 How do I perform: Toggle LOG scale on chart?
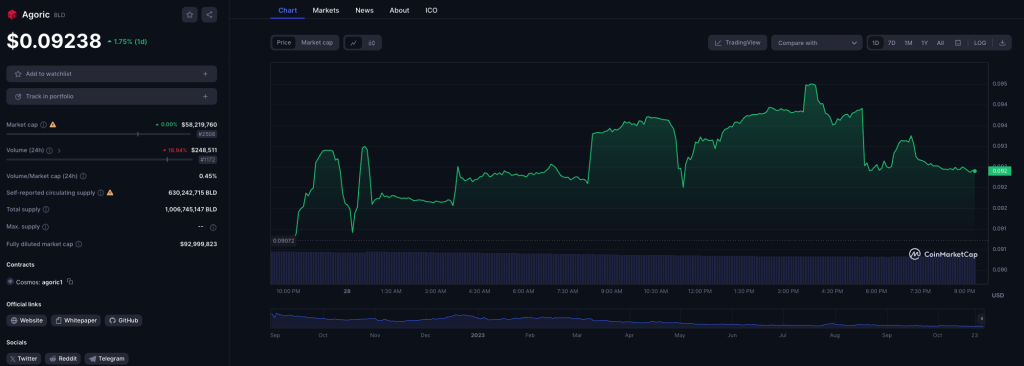click(980, 42)
